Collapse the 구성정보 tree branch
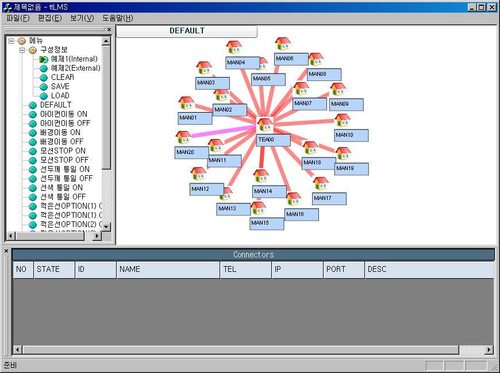 (x=22, y=50)
